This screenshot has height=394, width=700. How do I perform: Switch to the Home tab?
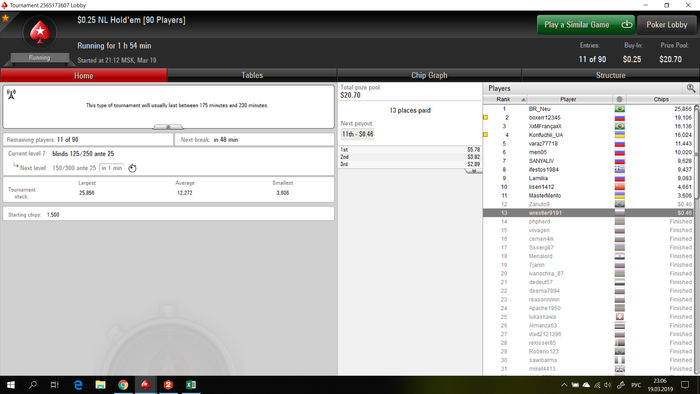point(83,75)
